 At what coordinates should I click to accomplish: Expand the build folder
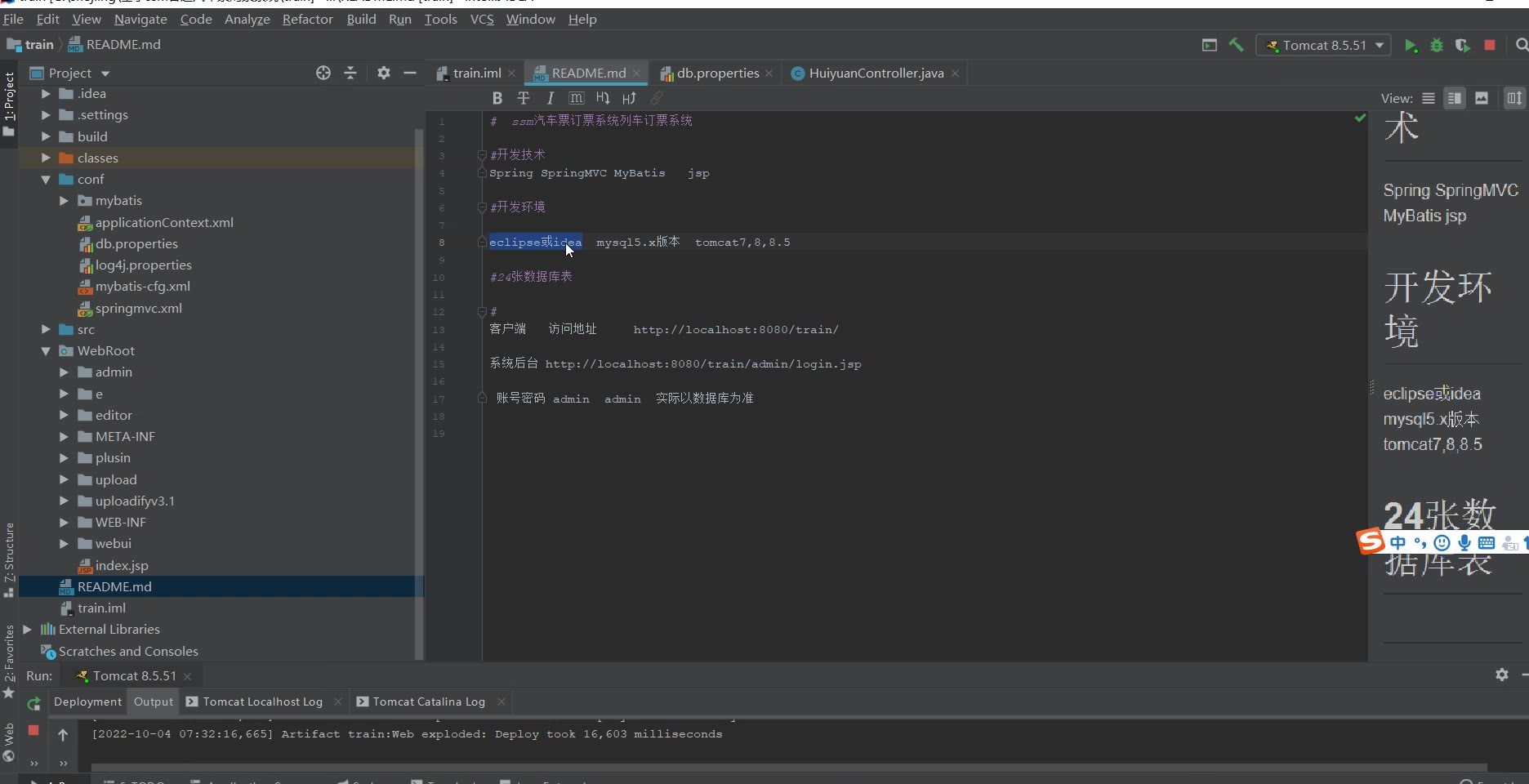tap(46, 136)
